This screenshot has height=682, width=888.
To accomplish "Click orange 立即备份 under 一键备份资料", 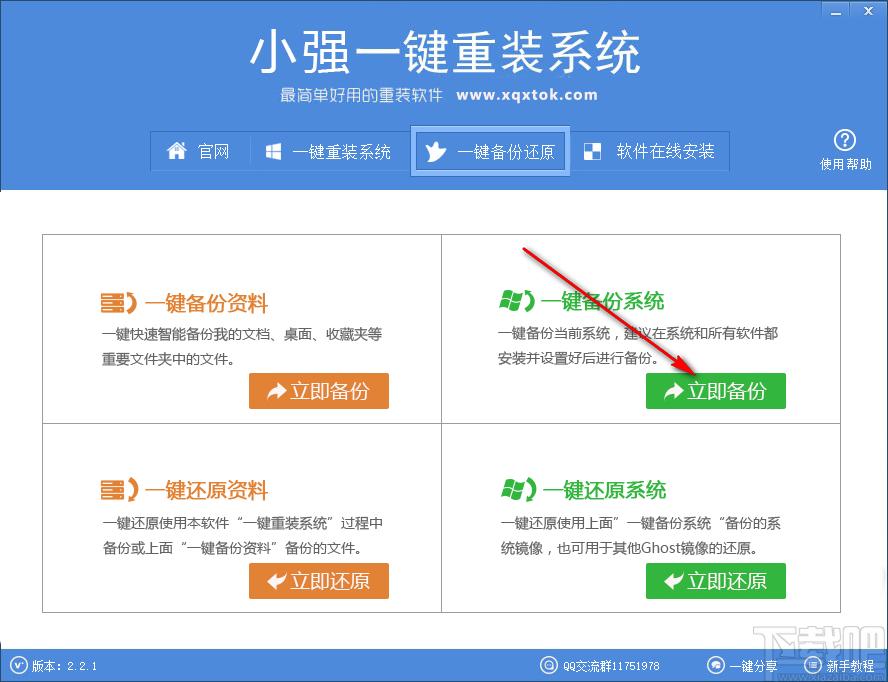I will coord(319,391).
